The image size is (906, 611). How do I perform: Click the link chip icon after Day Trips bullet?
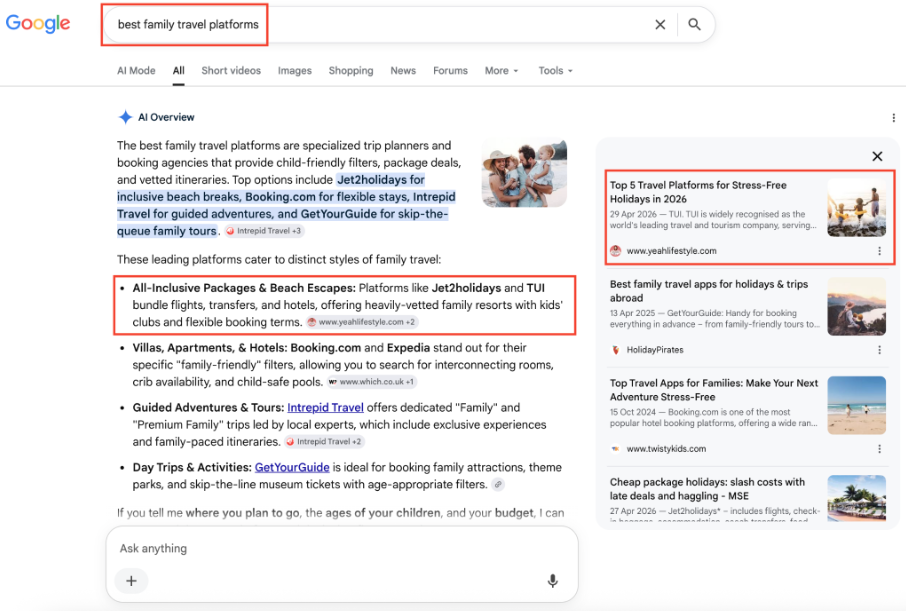coord(497,484)
